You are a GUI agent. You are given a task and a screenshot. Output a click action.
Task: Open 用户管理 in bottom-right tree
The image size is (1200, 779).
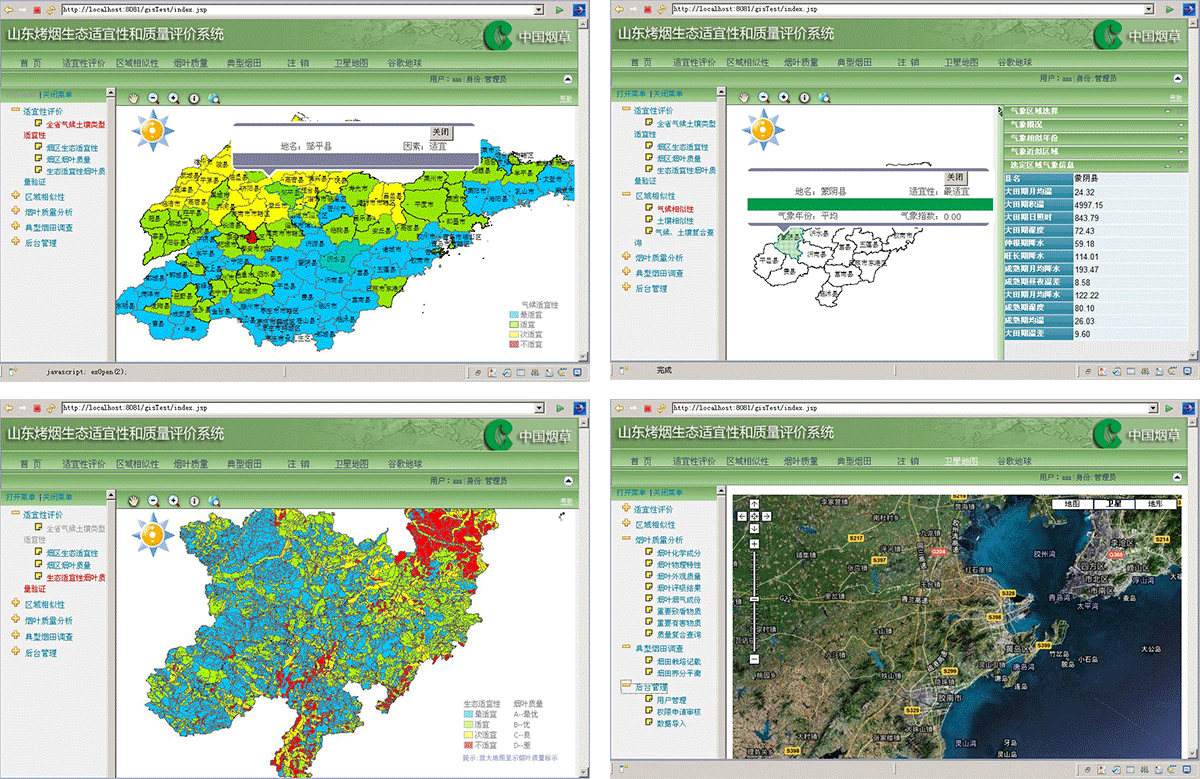(671, 700)
